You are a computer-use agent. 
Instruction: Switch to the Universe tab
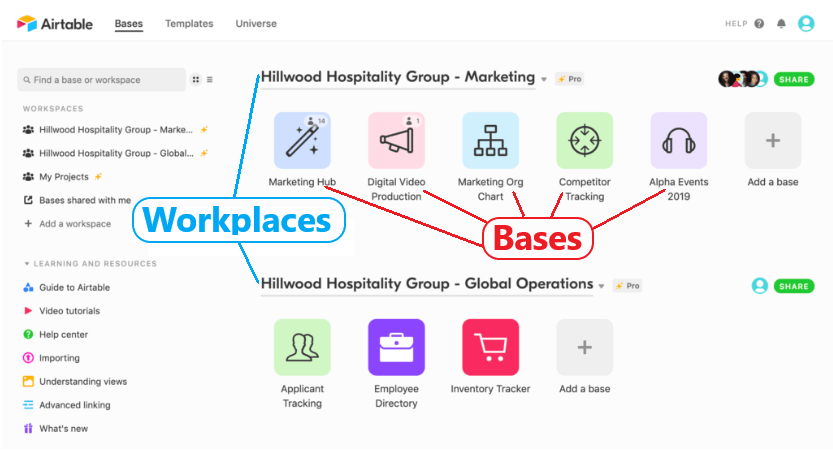coord(256,23)
